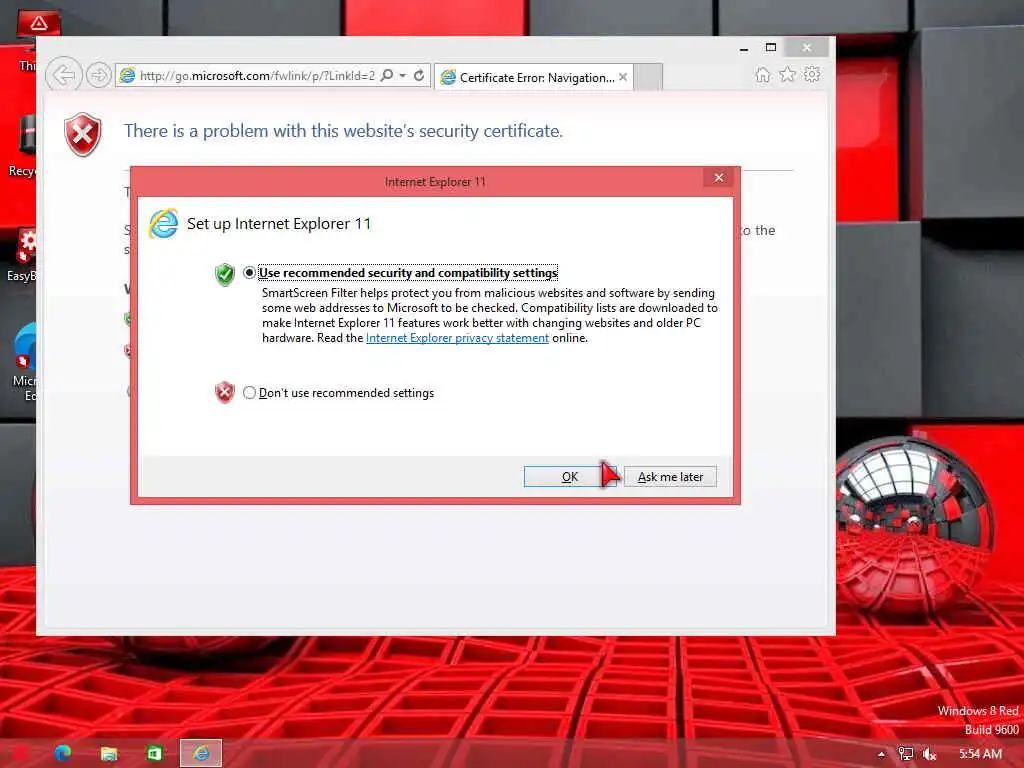
Task: Minimize the Internet Explorer window
Action: 744,48
